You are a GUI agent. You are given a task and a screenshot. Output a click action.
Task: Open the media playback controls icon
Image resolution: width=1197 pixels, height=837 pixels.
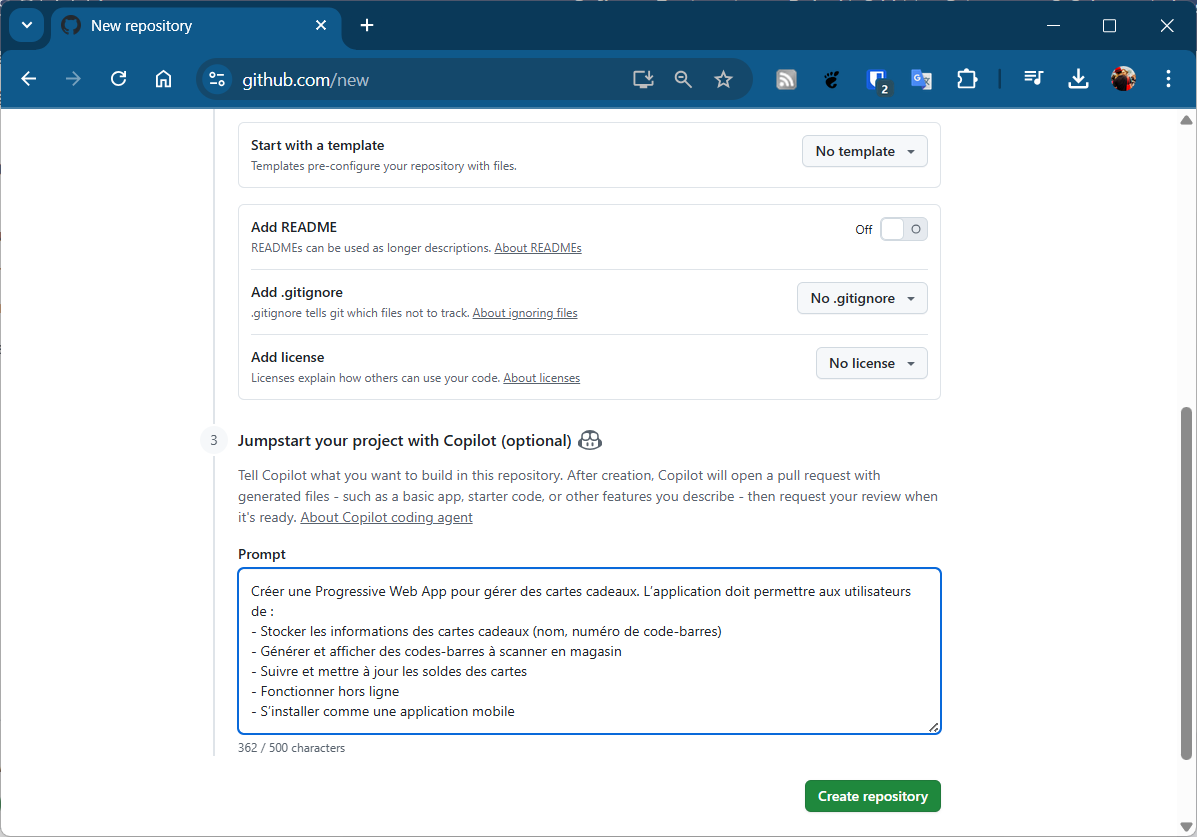tap(1033, 78)
